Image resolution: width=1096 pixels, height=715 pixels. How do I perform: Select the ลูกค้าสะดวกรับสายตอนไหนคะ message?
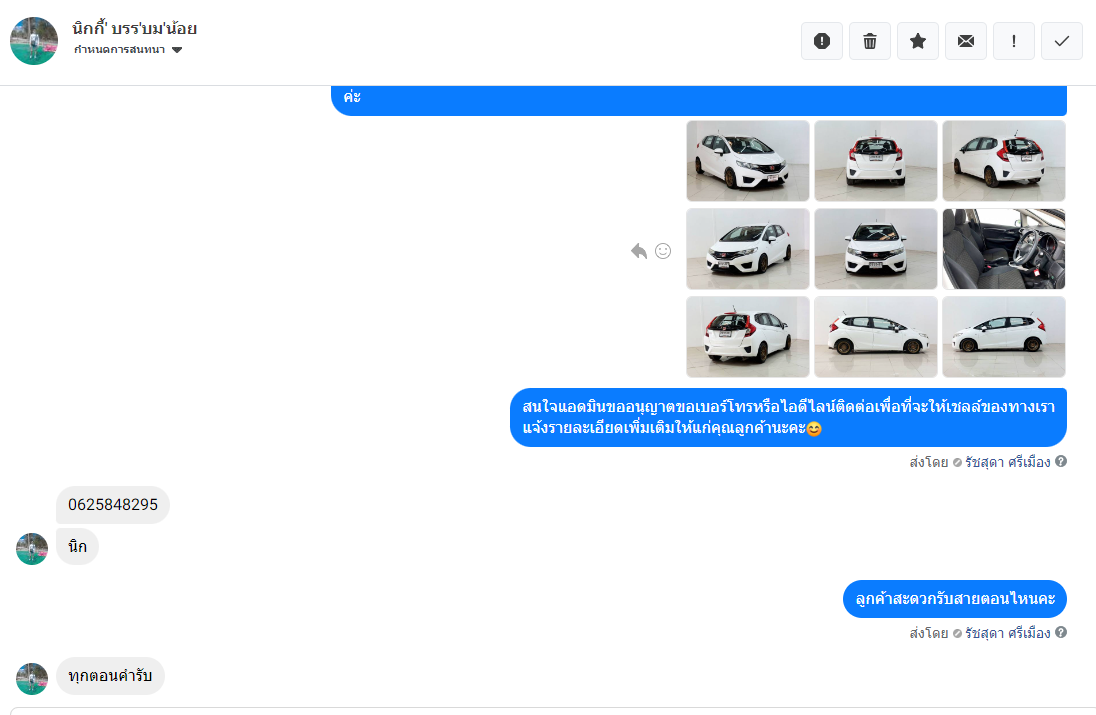click(955, 599)
